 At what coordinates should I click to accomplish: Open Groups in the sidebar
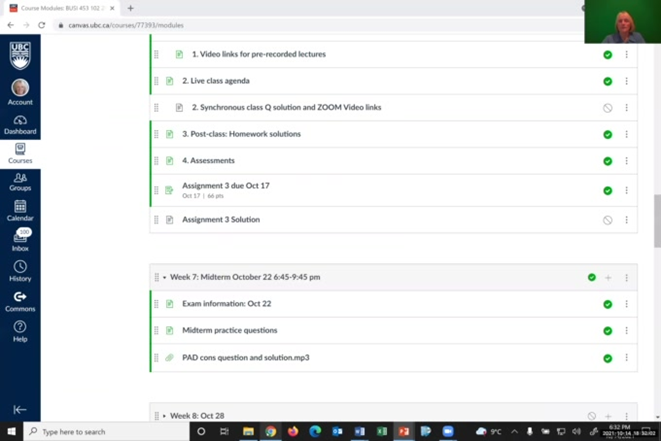point(20,181)
